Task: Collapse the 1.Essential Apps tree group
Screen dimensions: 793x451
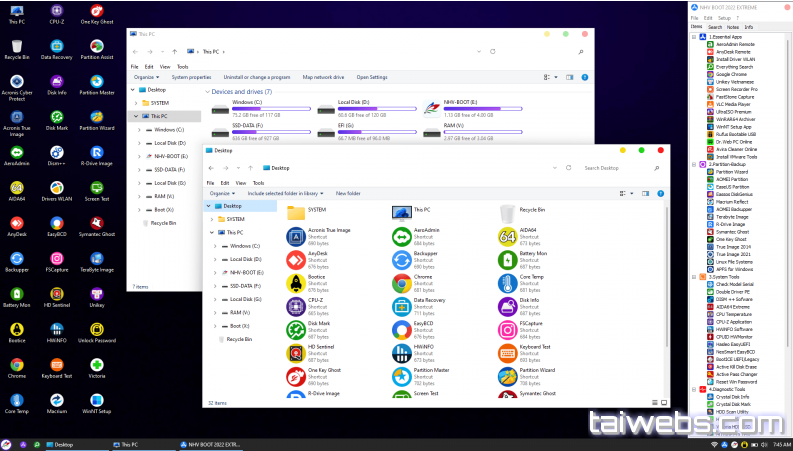Action: 694,37
